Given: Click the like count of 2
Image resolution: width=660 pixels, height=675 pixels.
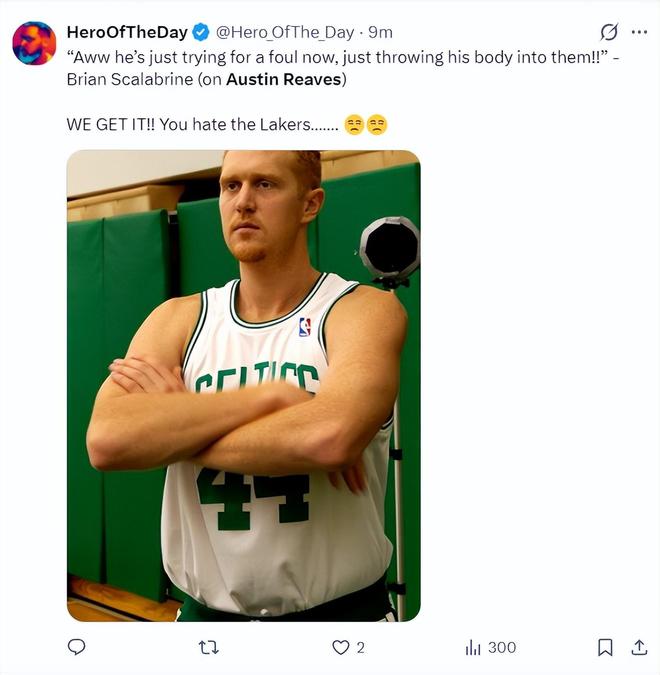Looking at the screenshot, I should [x=360, y=647].
